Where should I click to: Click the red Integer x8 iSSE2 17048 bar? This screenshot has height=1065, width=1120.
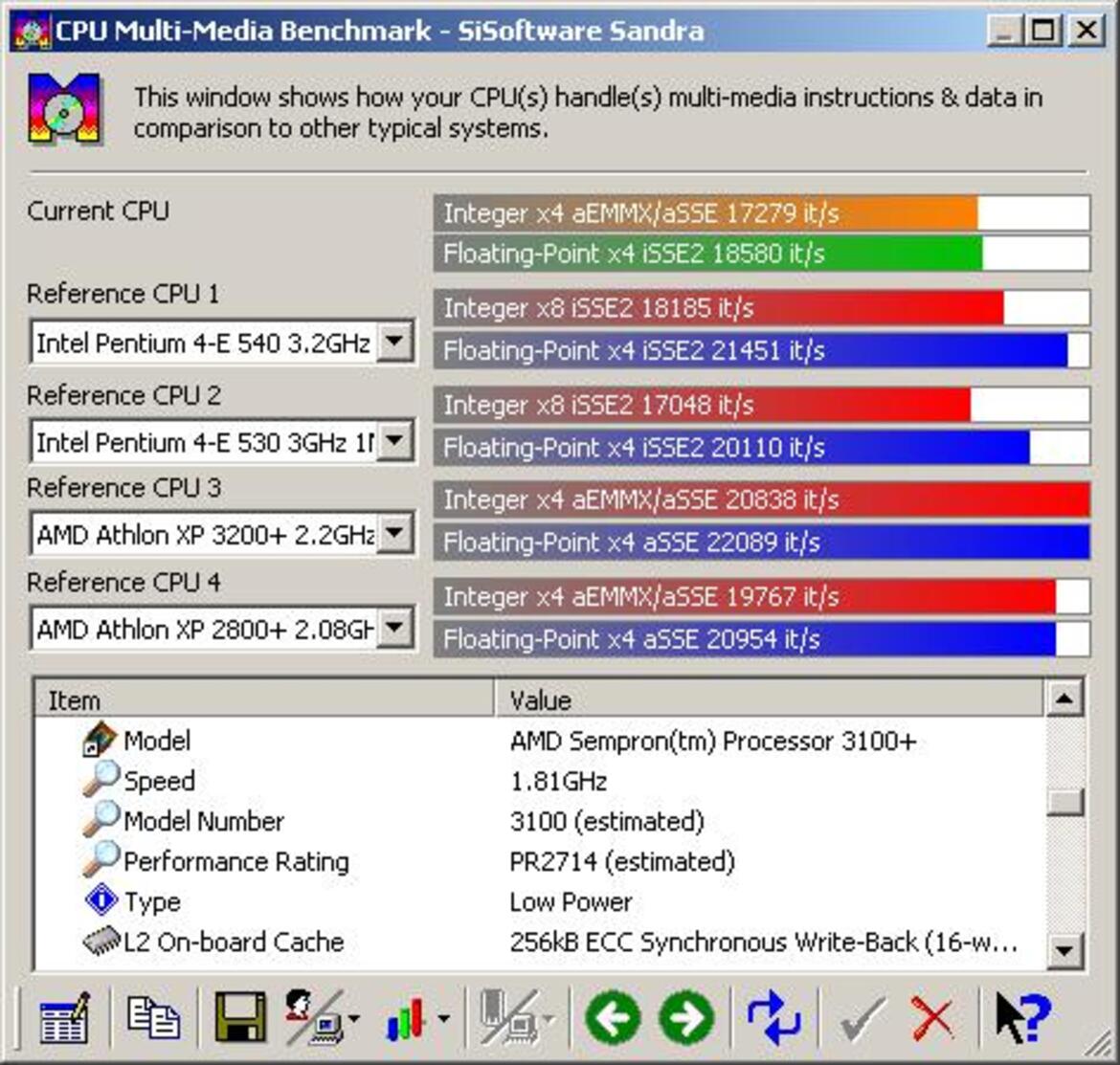[x=761, y=405]
